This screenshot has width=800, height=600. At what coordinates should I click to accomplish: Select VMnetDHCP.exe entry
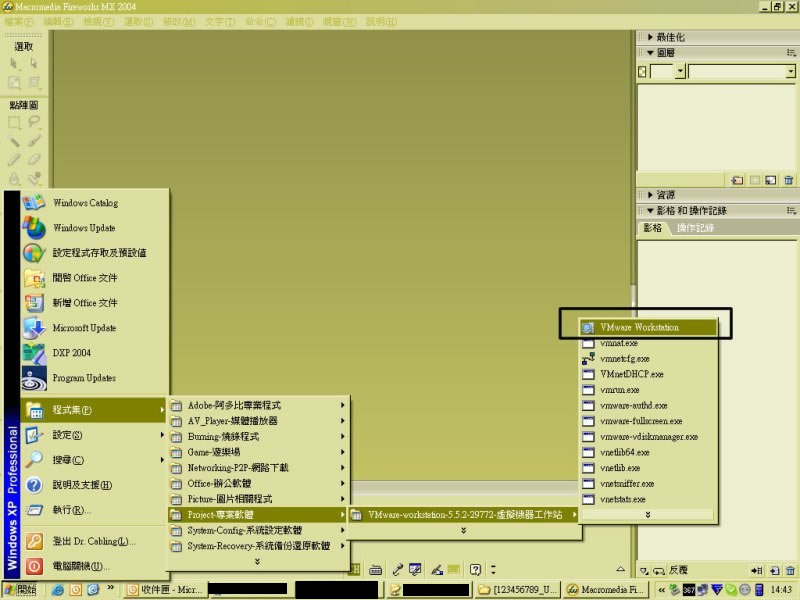pyautogui.click(x=648, y=374)
